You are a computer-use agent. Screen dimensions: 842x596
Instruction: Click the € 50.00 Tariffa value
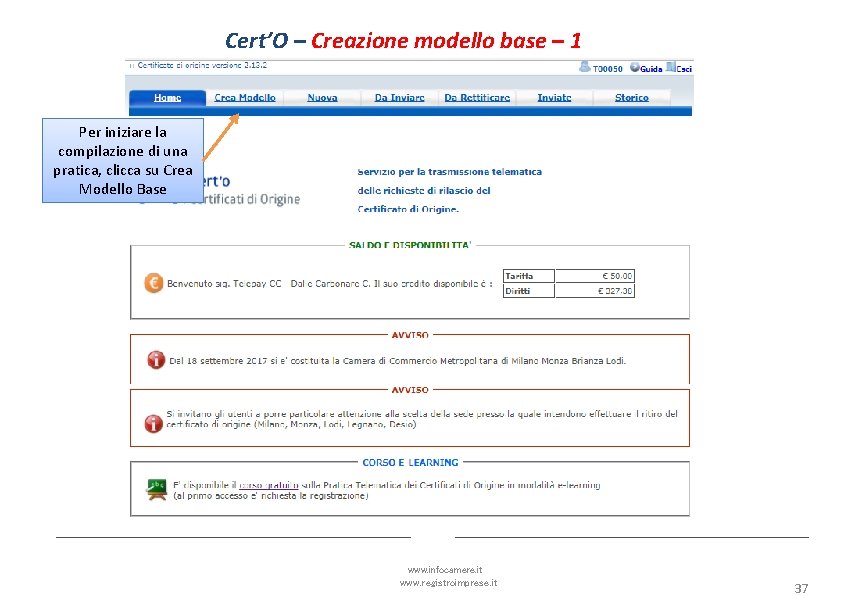pos(595,276)
